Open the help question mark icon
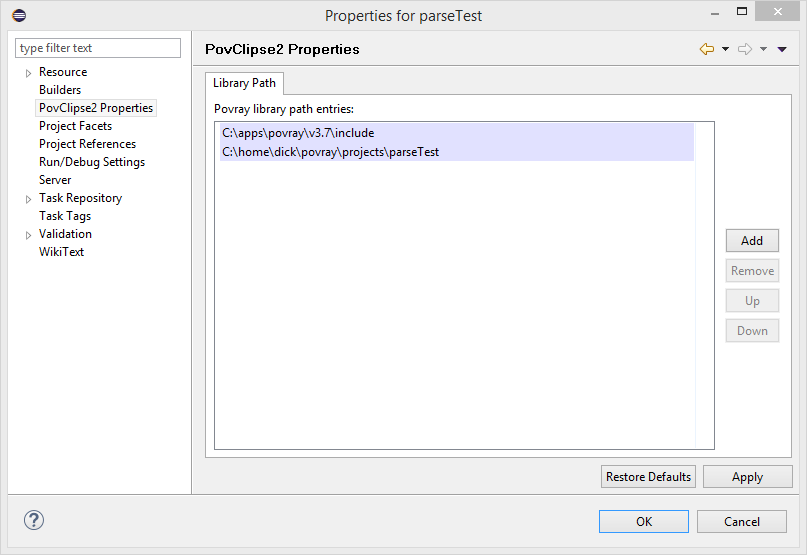Image resolution: width=807 pixels, height=555 pixels. point(34,520)
